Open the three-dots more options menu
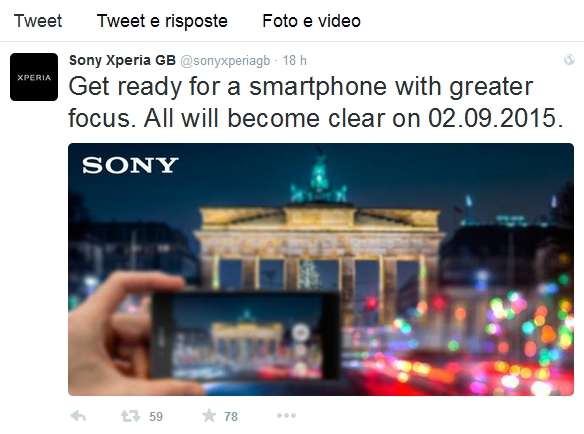The width and height of the screenshot is (584, 434). pos(286,415)
